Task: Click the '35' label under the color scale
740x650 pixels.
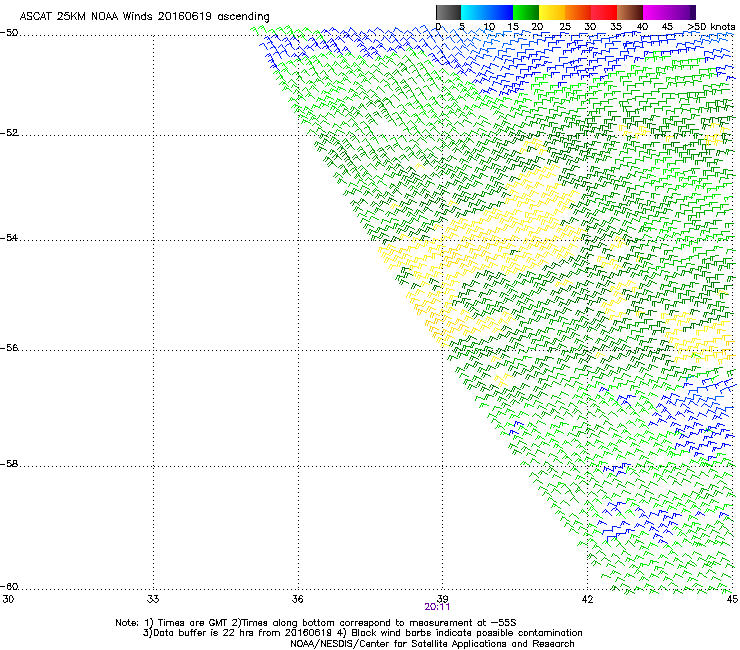Action: tap(616, 27)
